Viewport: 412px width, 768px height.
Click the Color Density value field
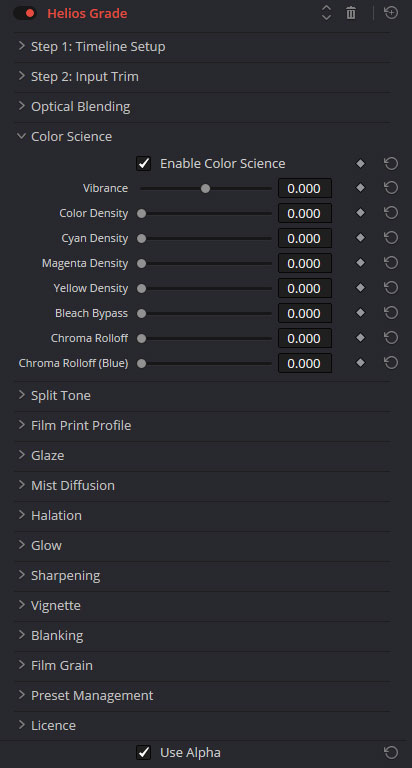305,213
